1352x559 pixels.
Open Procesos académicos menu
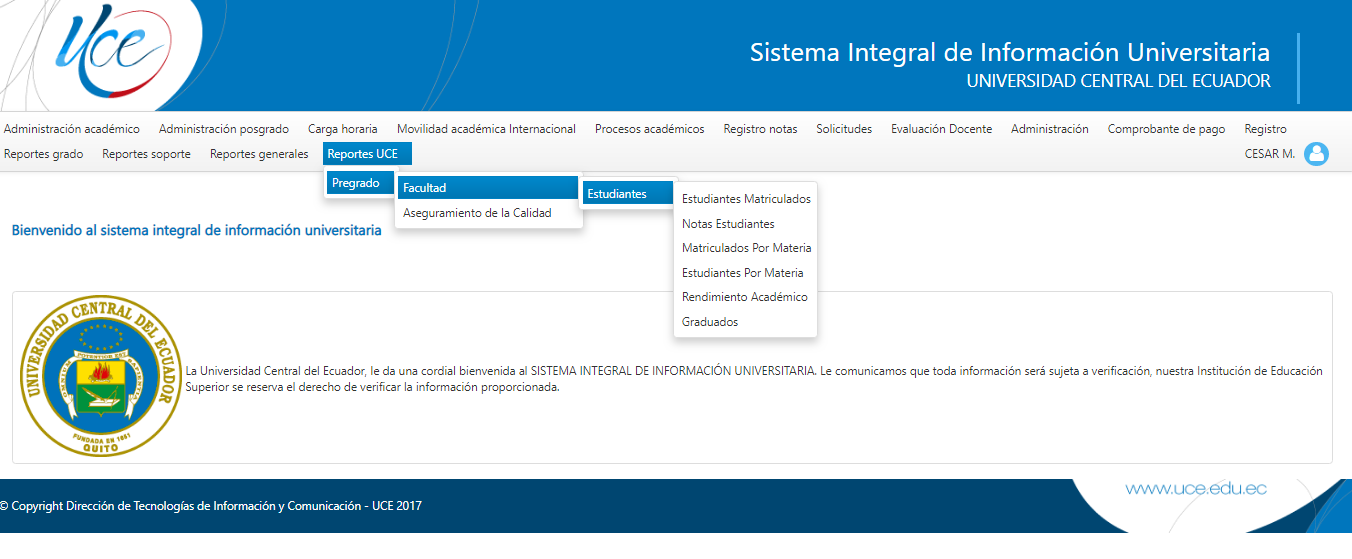(x=650, y=129)
